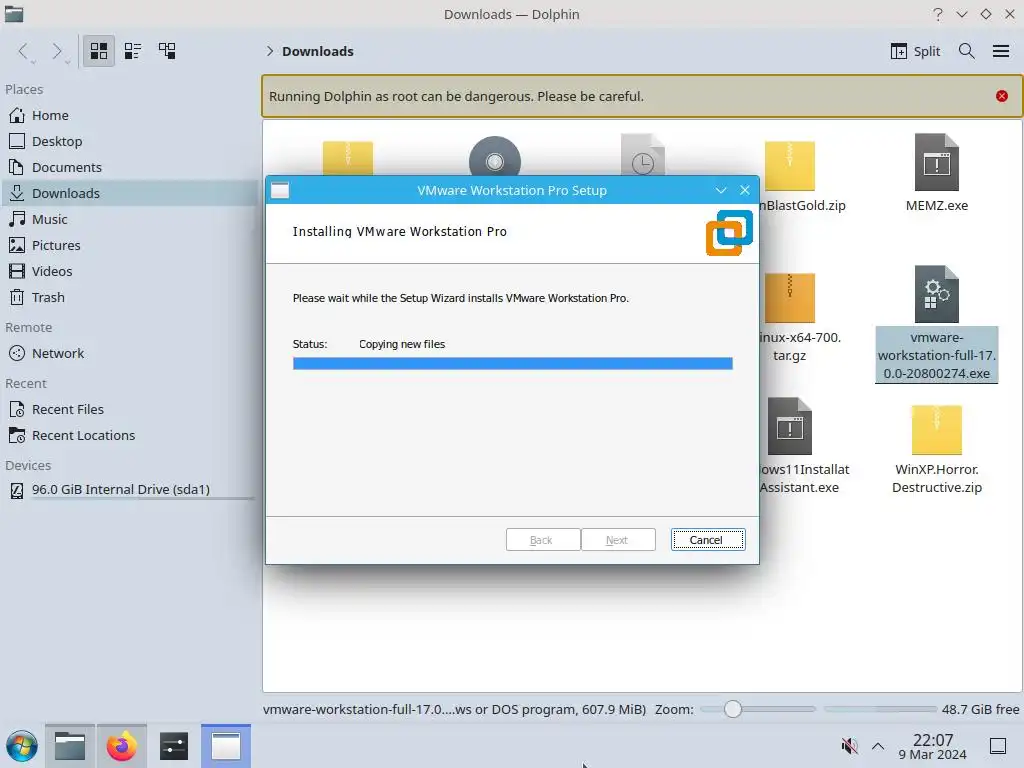Click the VMware logo in setup header
The height and width of the screenshot is (768, 1024).
[729, 232]
